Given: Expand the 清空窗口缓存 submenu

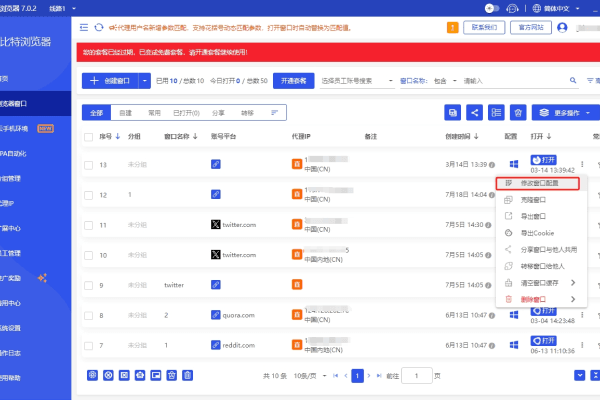Looking at the screenshot, I should tap(541, 283).
